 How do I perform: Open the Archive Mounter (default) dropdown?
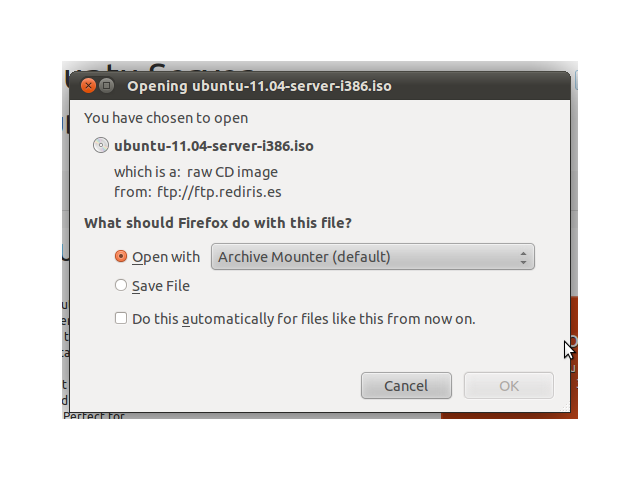coord(373,257)
